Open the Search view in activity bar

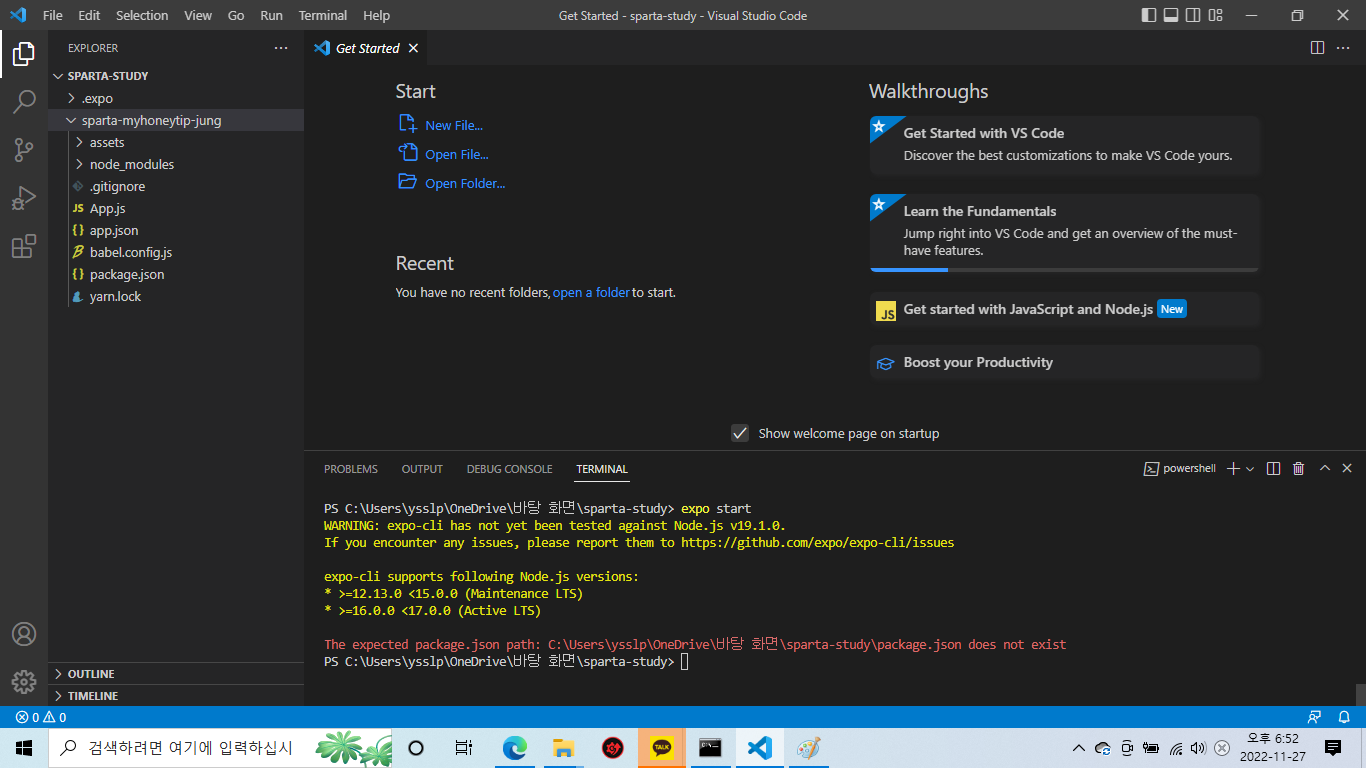pos(24,102)
